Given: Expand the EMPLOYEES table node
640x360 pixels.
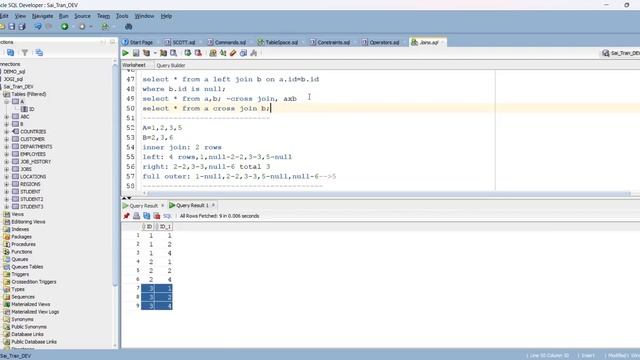Looking at the screenshot, I should click(x=7, y=154).
